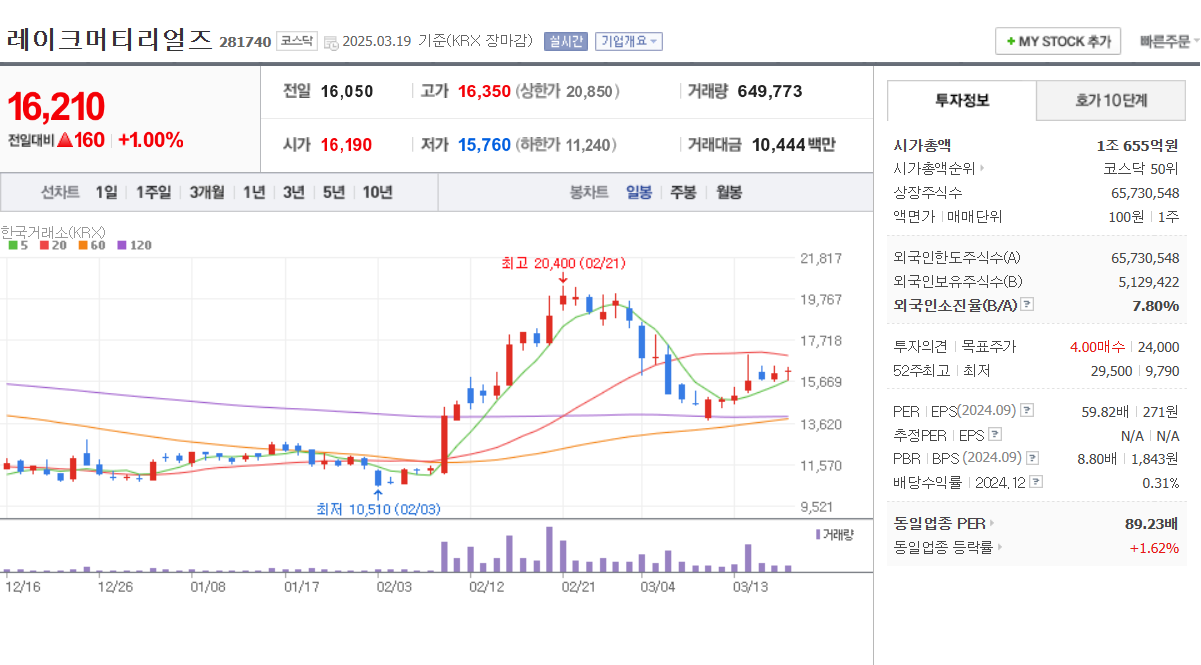The image size is (1201, 665).
Task: Click the 시가총액순위 link
Action: pos(938,169)
